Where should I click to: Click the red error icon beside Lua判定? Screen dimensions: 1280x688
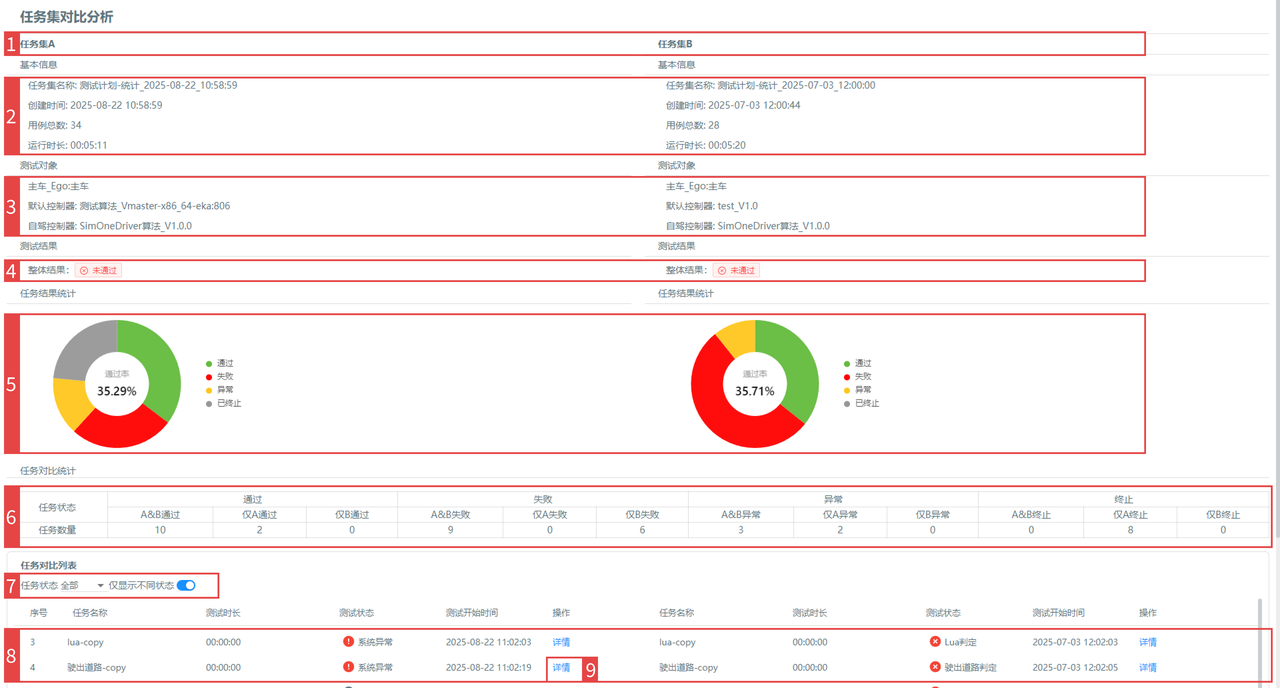935,642
